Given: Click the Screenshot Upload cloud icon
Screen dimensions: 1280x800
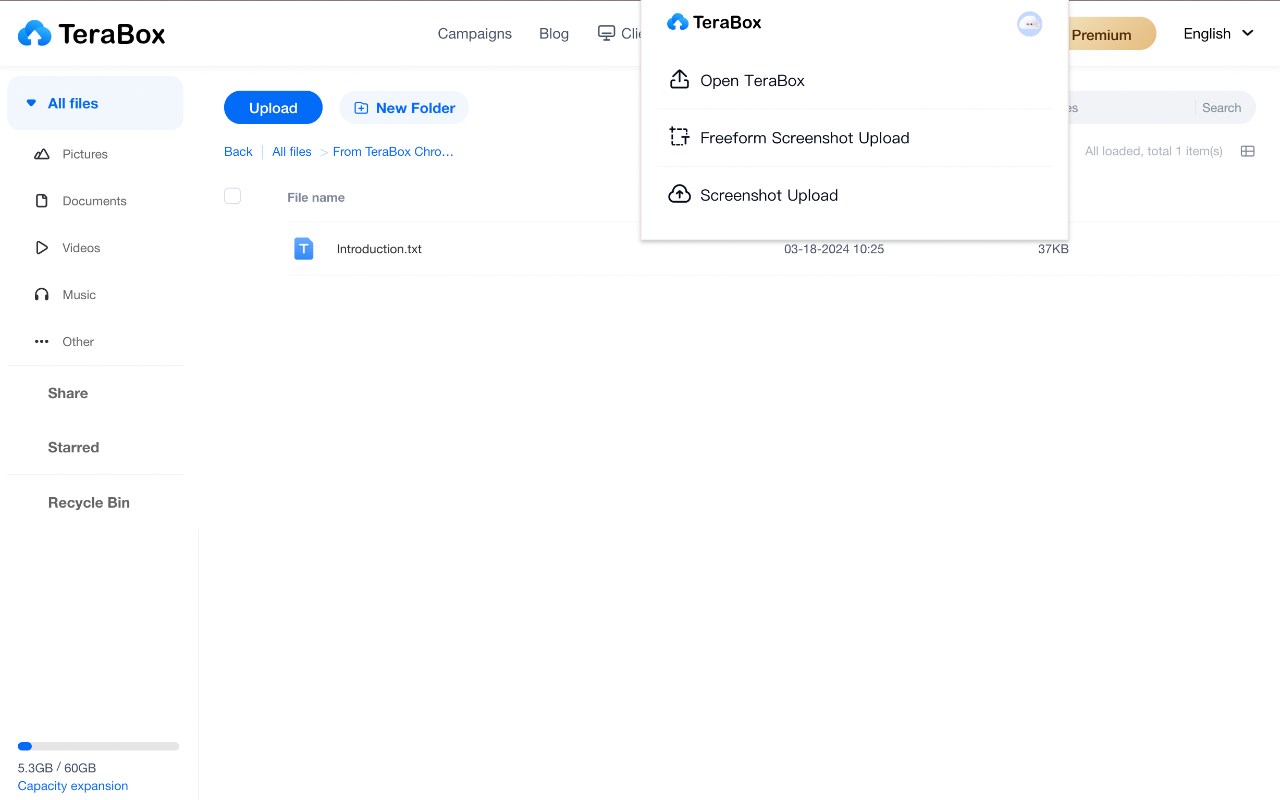Looking at the screenshot, I should click(679, 194).
